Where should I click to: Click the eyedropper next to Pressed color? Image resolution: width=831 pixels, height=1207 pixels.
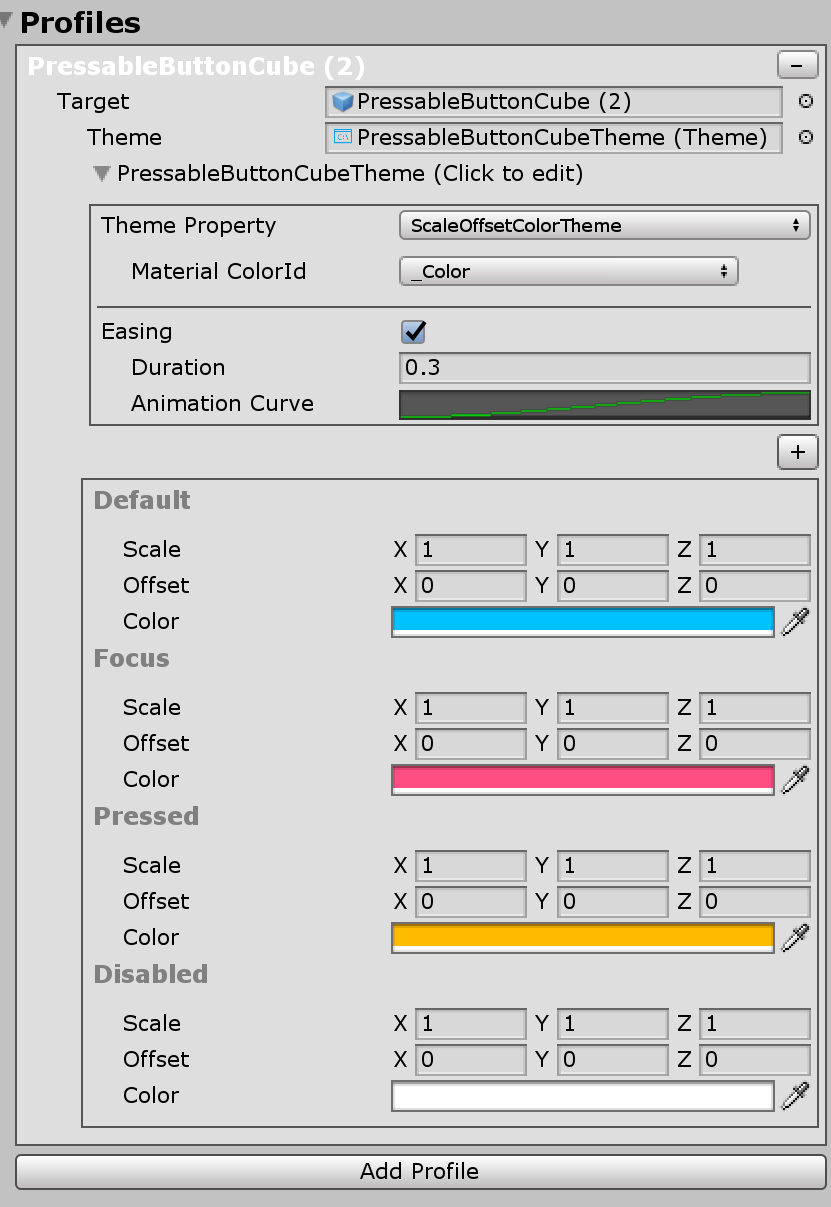tap(795, 938)
